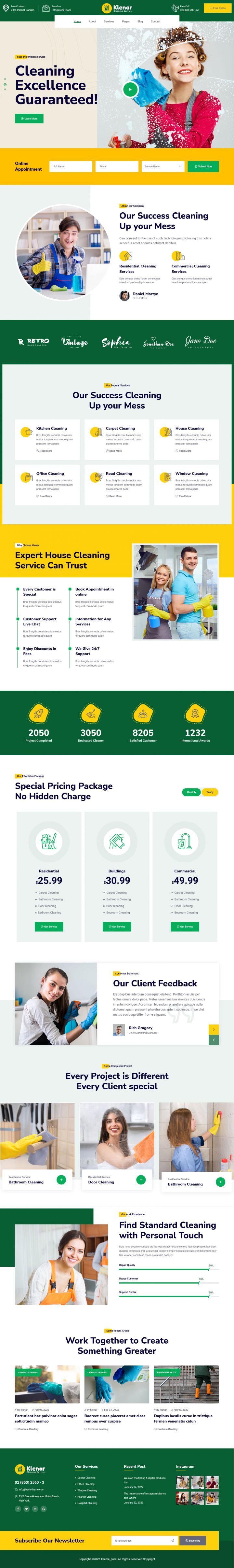Click the Kitchen Cleaning service icon
This screenshot has width=234, height=1568.
[x=26, y=432]
